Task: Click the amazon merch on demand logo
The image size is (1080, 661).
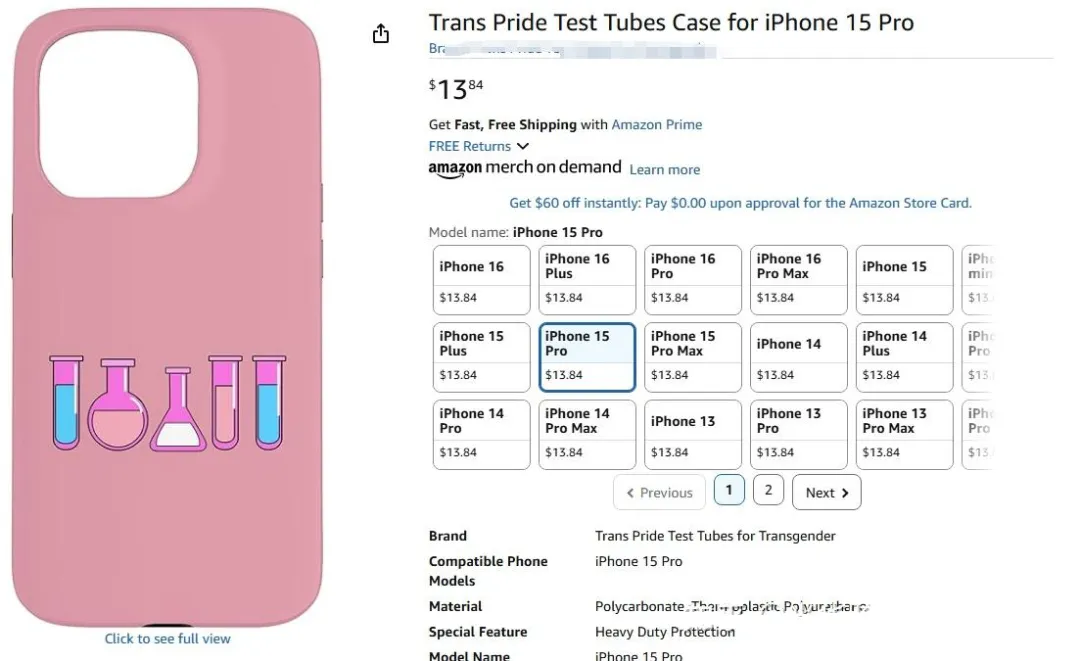Action: click(525, 168)
